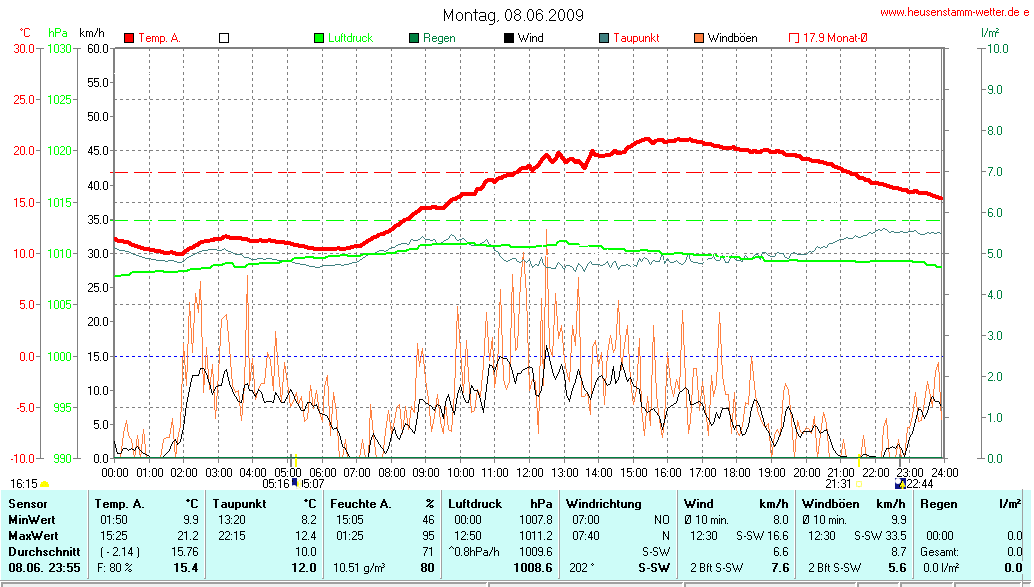Click the orange Windböen legend square

click(x=699, y=38)
